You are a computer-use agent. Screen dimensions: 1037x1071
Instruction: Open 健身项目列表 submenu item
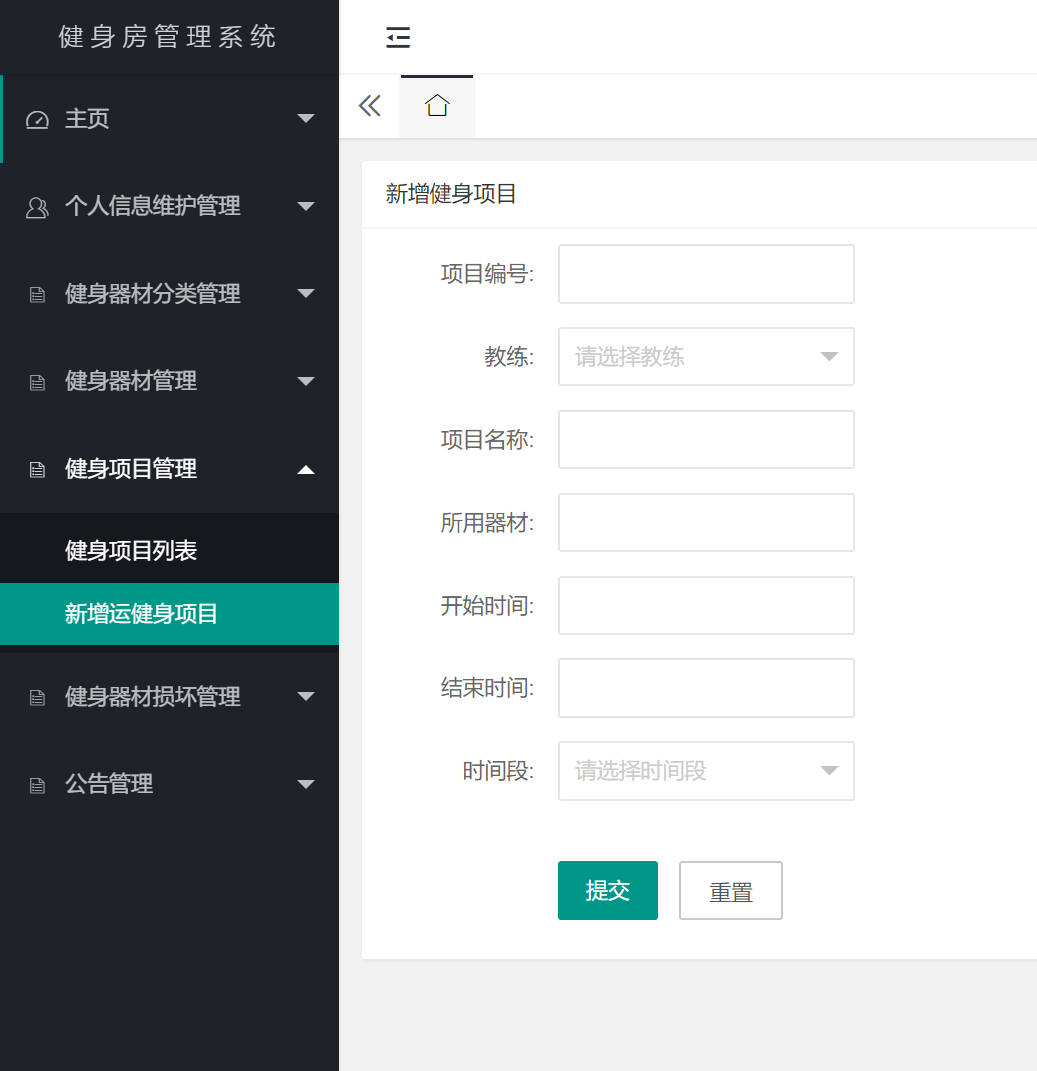click(x=131, y=550)
